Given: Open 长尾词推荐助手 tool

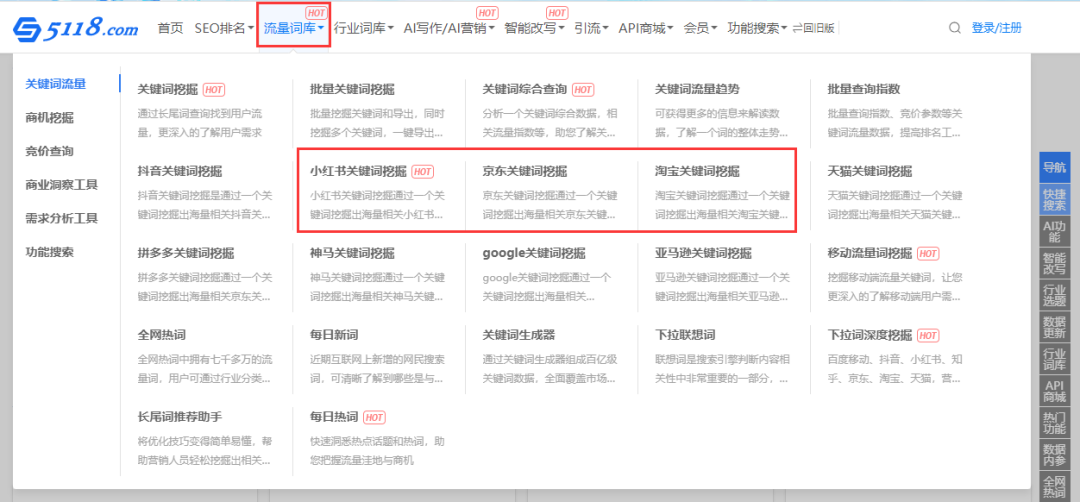Looking at the screenshot, I should (180, 417).
